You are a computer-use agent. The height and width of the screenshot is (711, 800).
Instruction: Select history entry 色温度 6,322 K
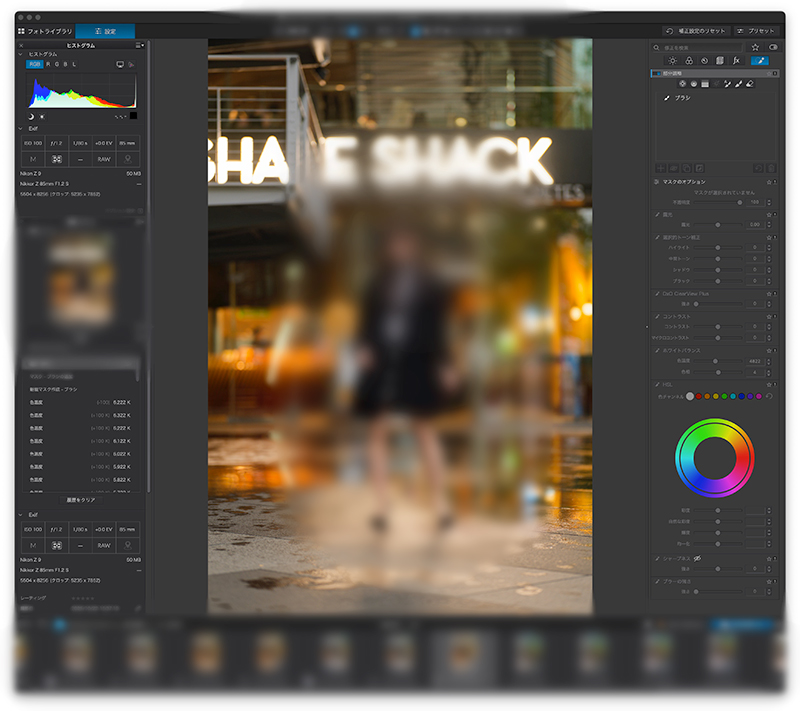coord(80,415)
